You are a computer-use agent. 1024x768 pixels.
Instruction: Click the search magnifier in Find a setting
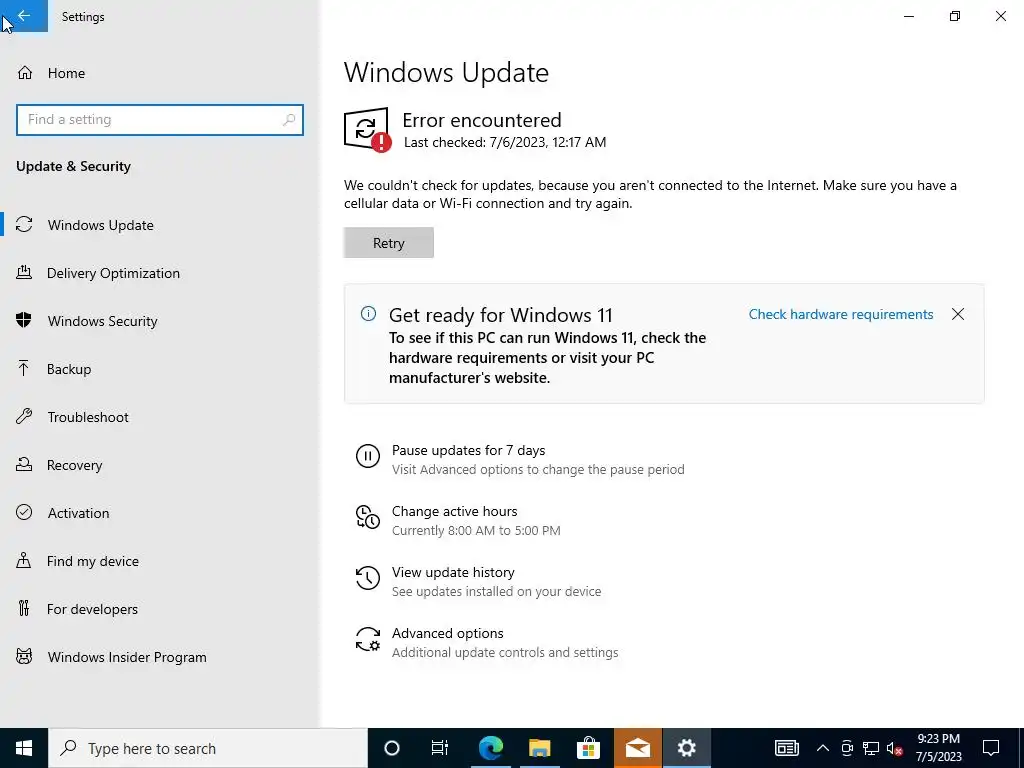[289, 120]
